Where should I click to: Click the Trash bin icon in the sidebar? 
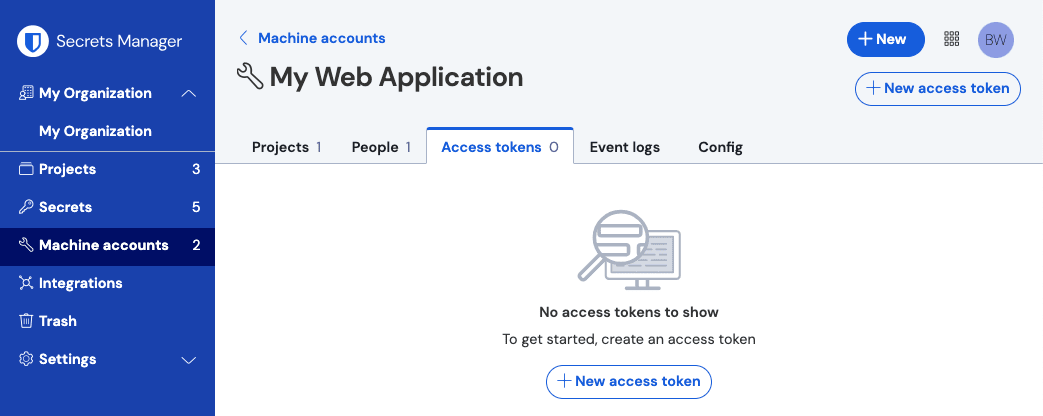tap(26, 321)
